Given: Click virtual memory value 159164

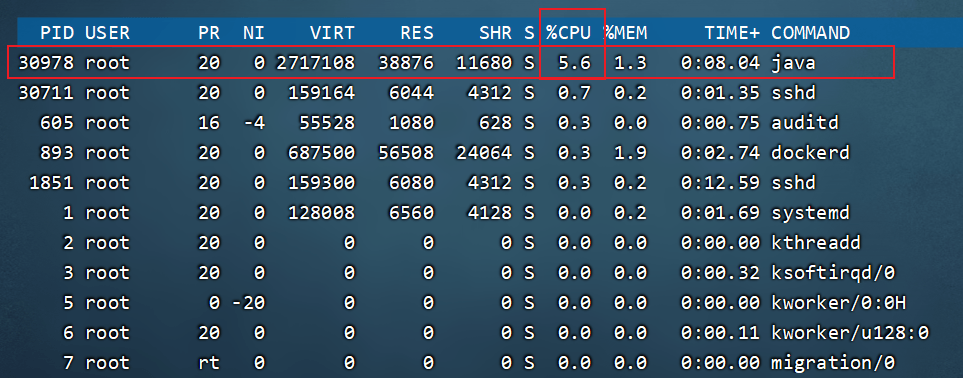Looking at the screenshot, I should coord(321,93).
